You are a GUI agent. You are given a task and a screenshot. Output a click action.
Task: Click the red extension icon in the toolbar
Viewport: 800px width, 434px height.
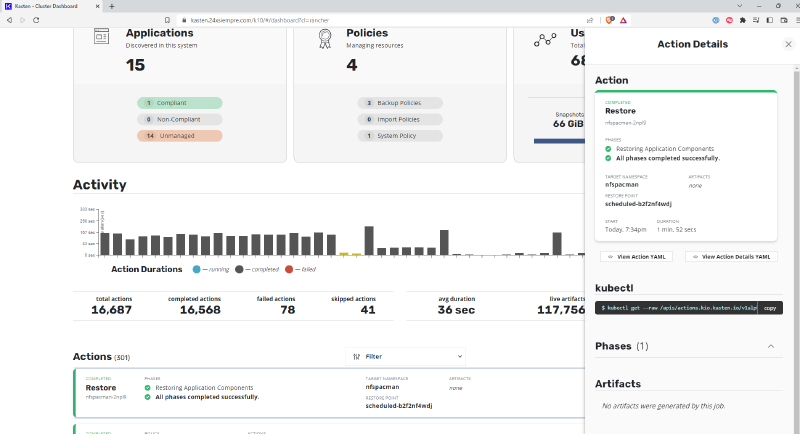pyautogui.click(x=730, y=20)
